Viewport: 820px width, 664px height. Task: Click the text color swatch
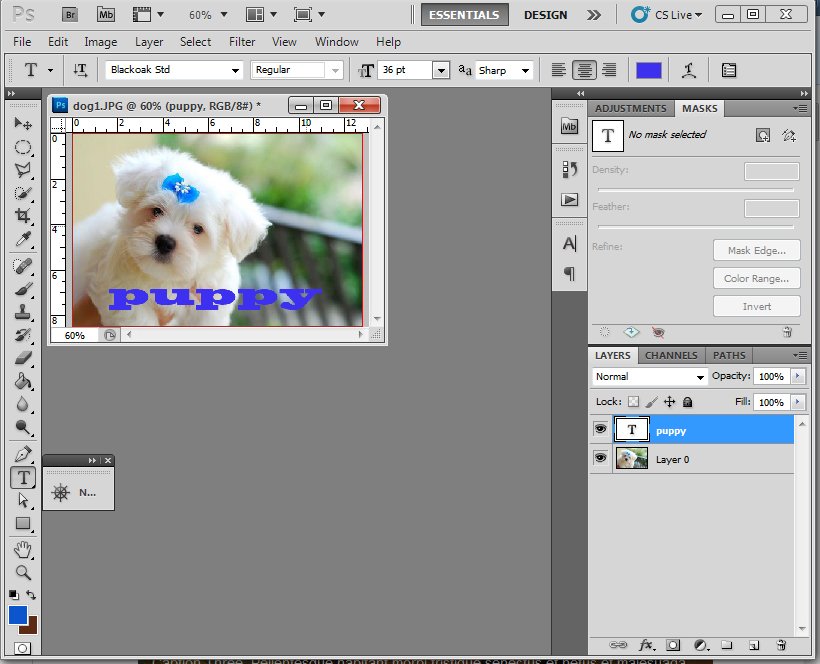pos(648,70)
